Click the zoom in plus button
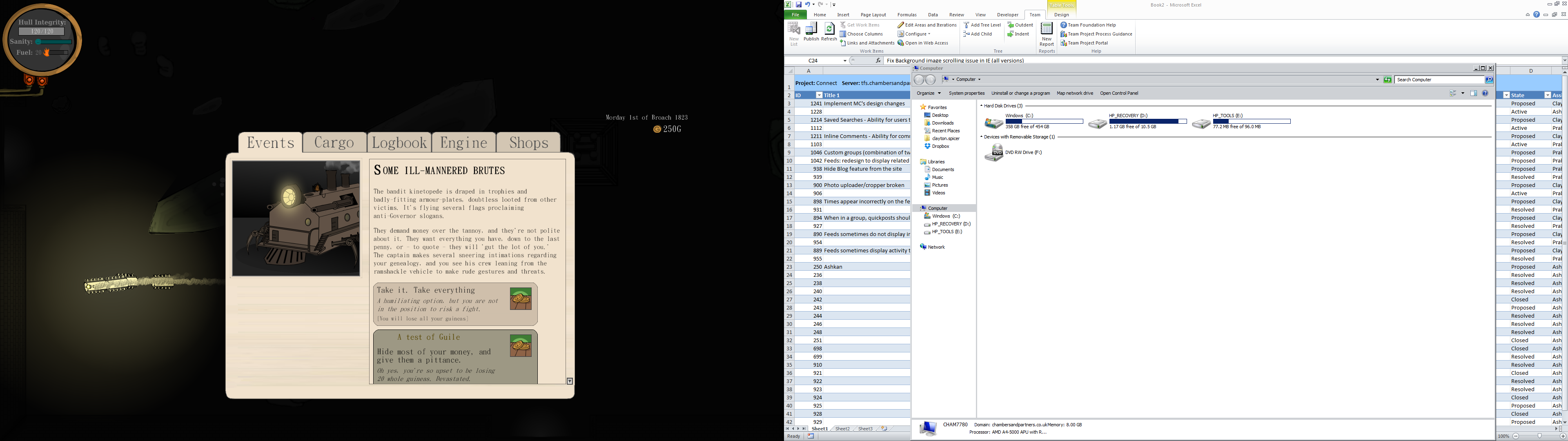Image resolution: width=1568 pixels, height=441 pixels. tap(1563, 436)
